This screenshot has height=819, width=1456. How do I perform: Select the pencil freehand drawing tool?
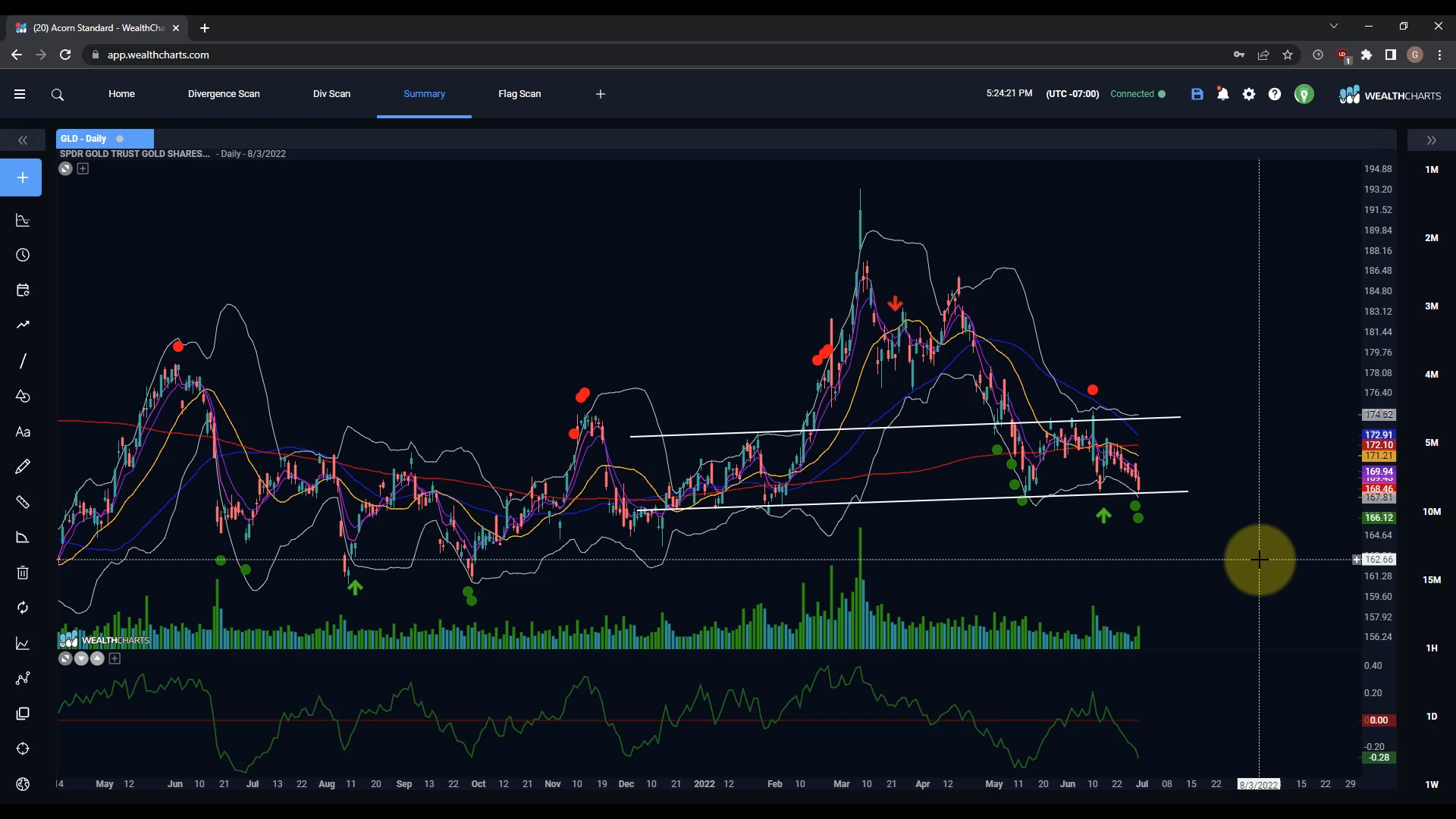(x=23, y=467)
